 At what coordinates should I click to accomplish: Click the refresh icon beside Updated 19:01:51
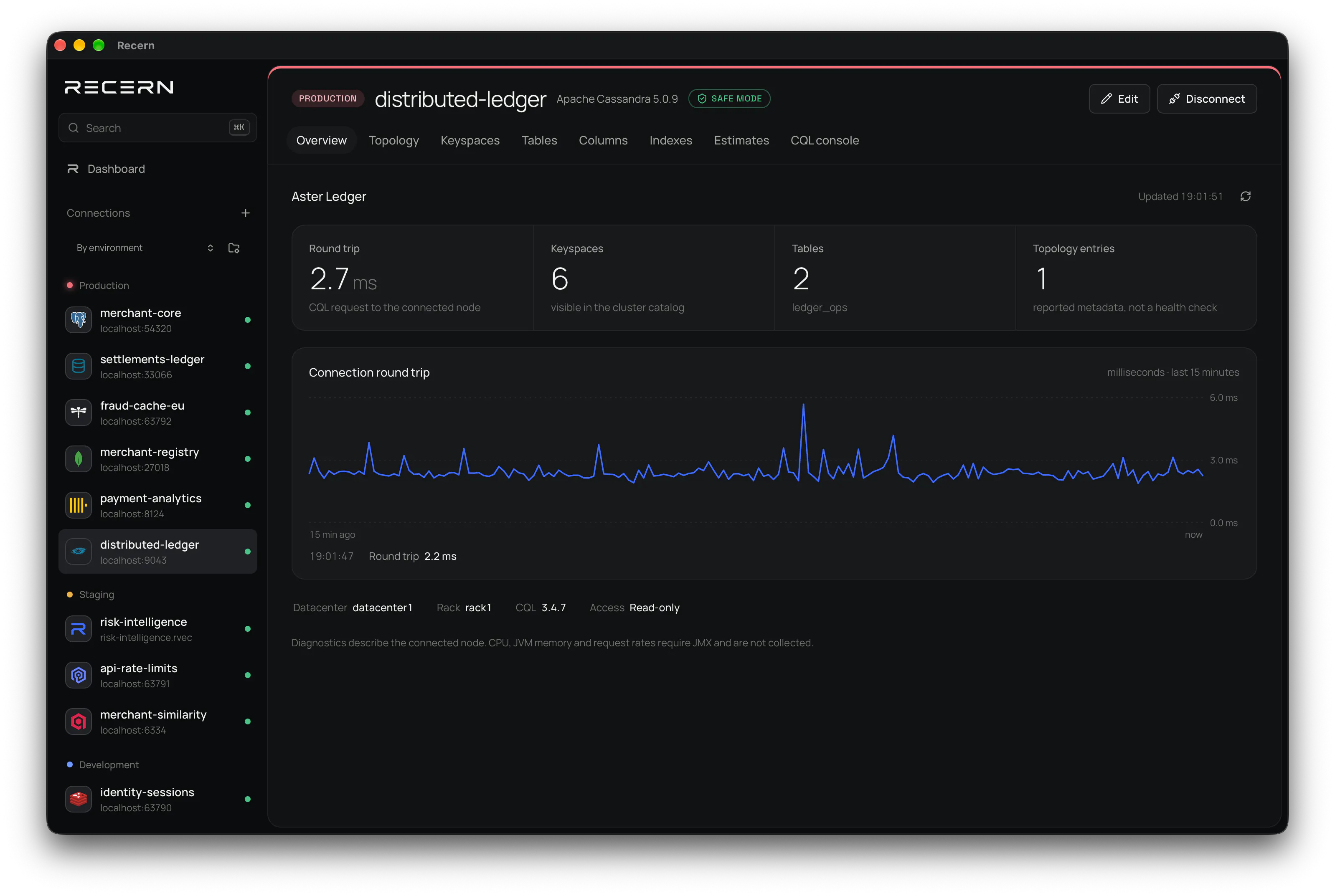pyautogui.click(x=1245, y=197)
